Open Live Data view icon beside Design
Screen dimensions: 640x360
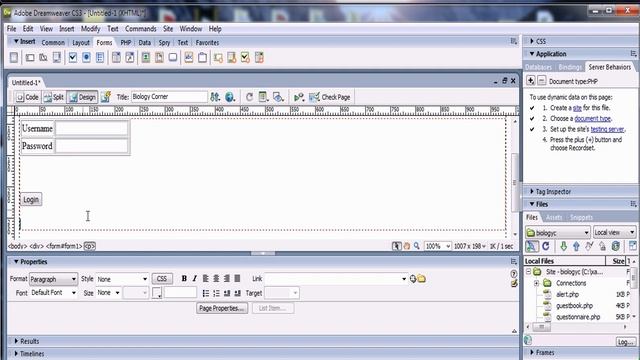click(106, 97)
